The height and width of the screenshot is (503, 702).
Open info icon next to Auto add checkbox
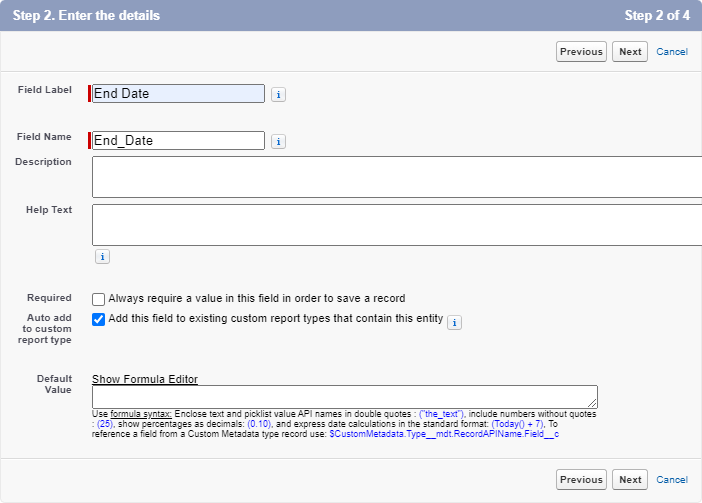(454, 322)
